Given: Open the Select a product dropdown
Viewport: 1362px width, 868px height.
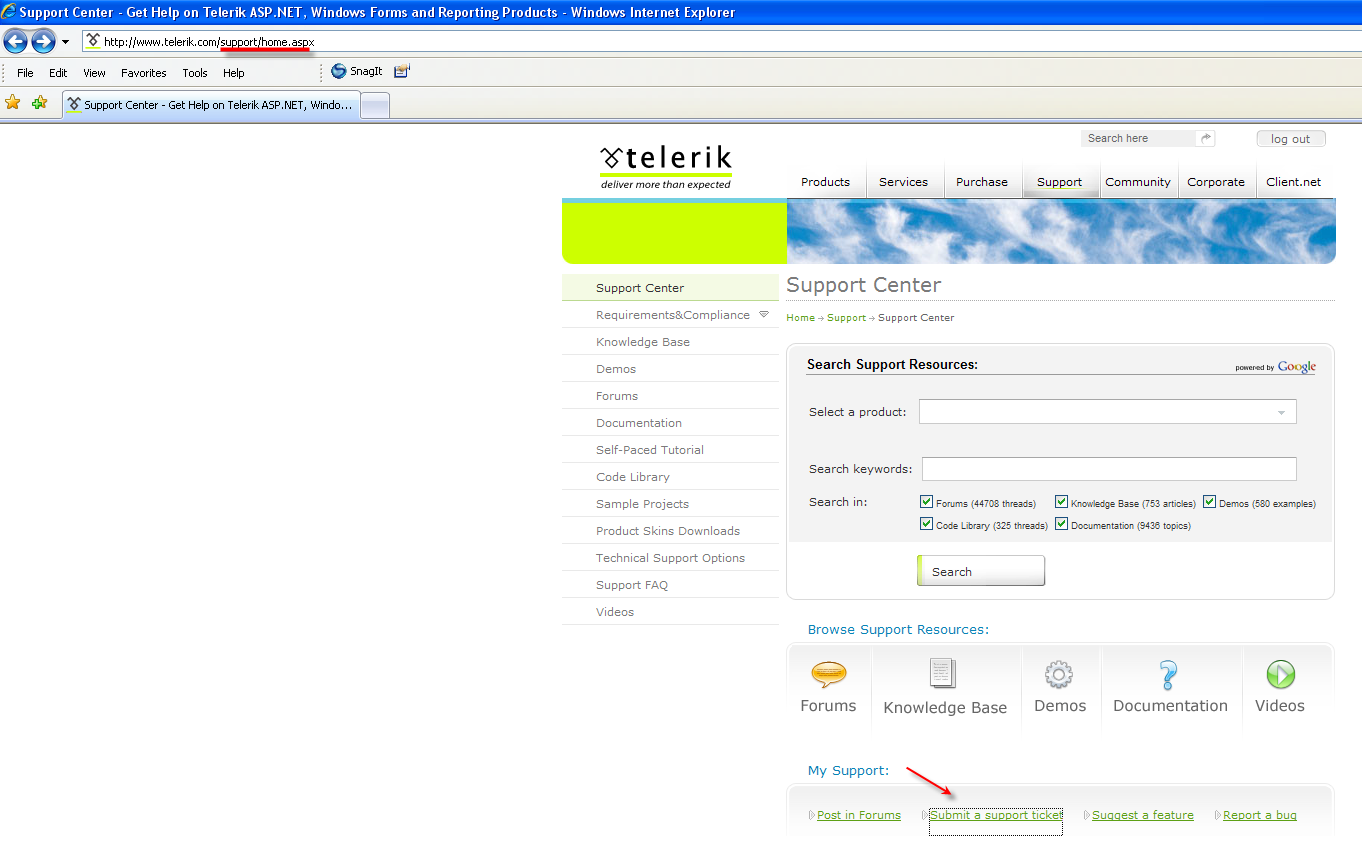Looking at the screenshot, I should (1108, 412).
